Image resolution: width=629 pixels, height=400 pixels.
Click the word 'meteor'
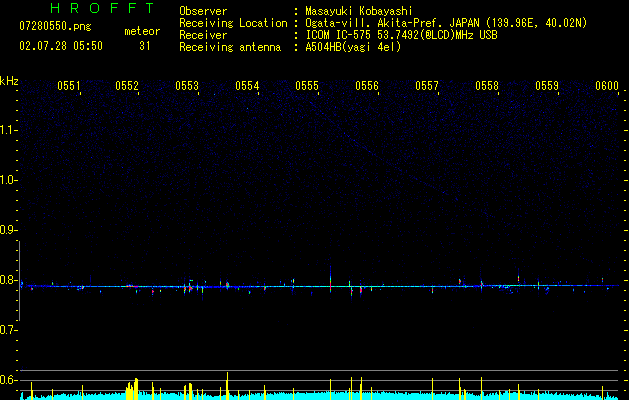click(142, 31)
